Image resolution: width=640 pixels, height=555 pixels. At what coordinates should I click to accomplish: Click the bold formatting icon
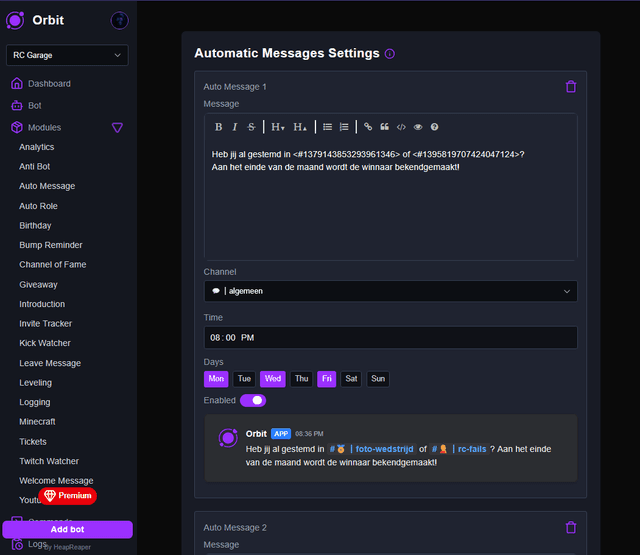click(x=219, y=127)
